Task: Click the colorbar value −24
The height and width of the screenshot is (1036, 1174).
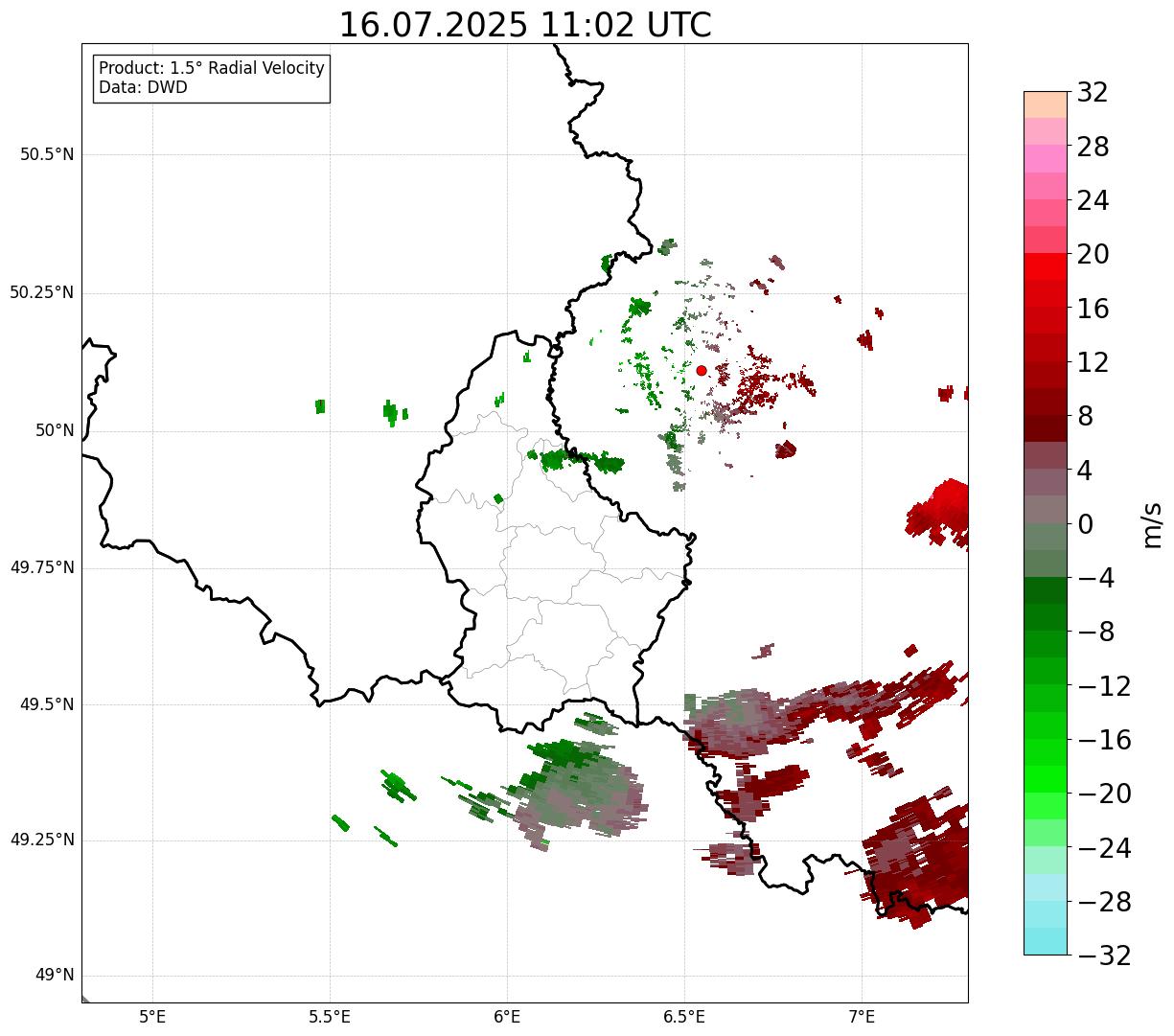Action: pos(1104,848)
